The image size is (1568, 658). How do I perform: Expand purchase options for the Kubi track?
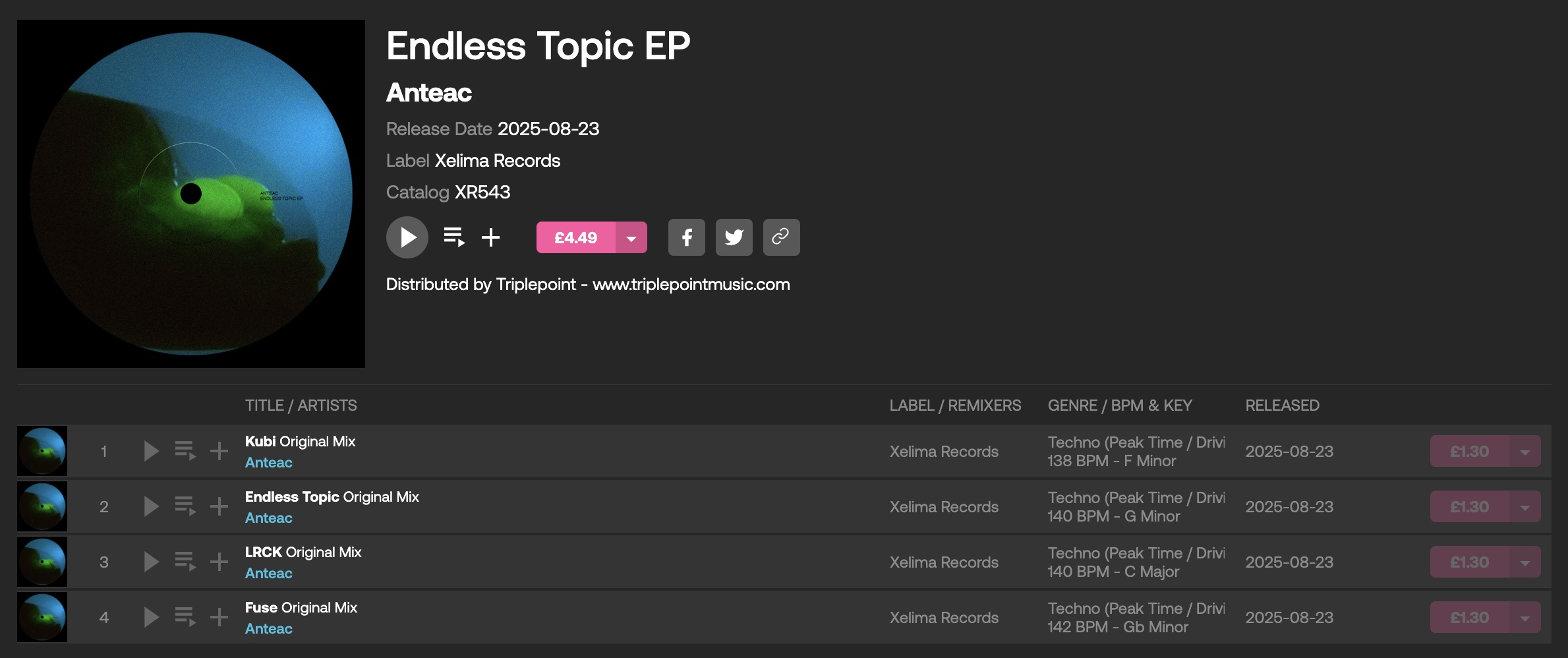(1524, 452)
